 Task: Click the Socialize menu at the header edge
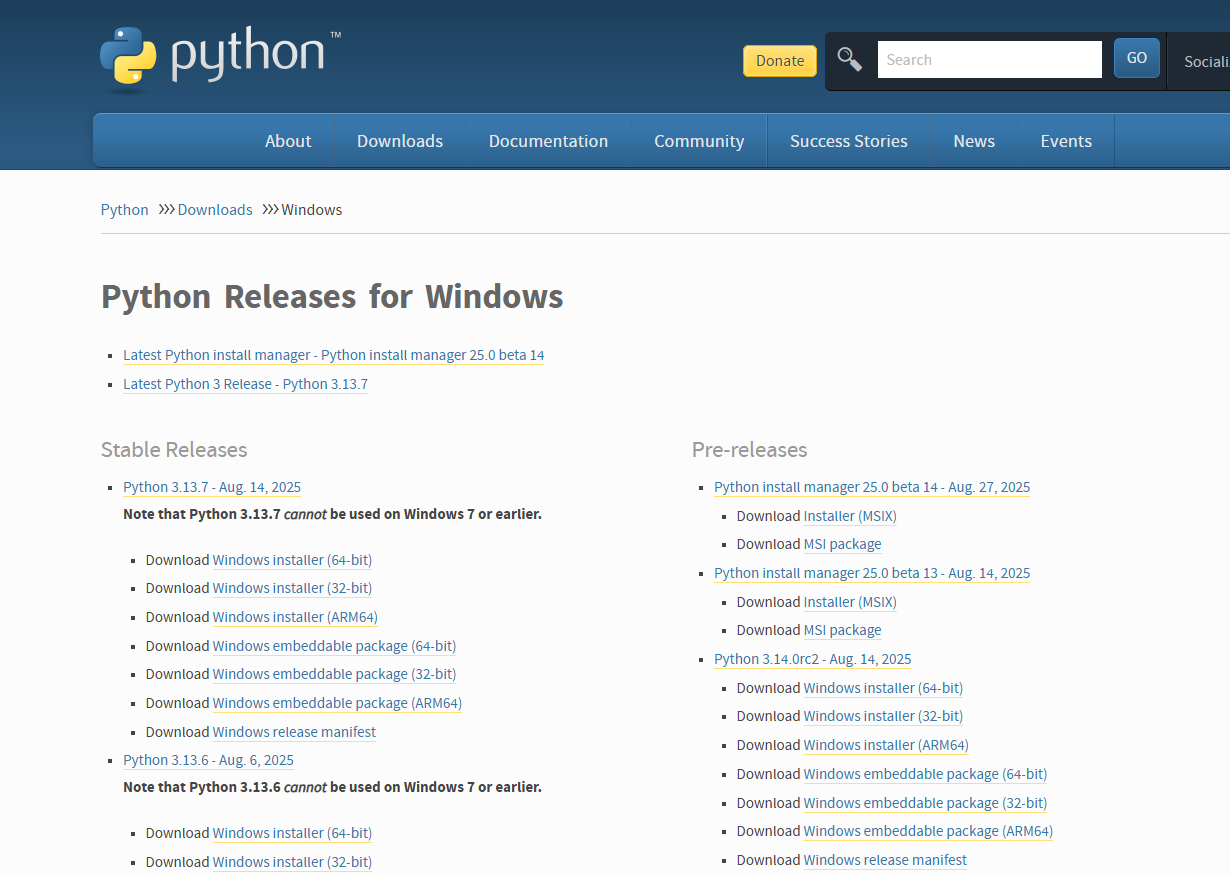coord(1206,61)
